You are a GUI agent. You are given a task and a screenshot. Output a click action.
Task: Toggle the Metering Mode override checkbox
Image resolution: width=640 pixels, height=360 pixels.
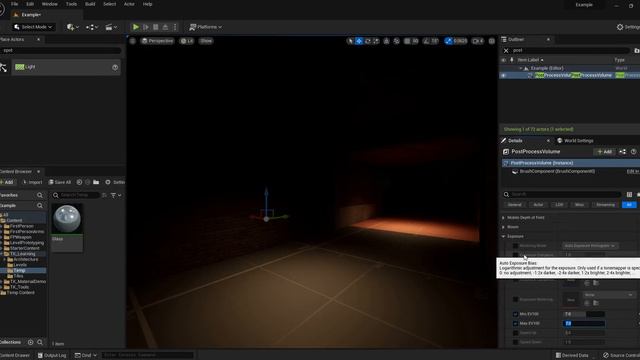[516, 246]
